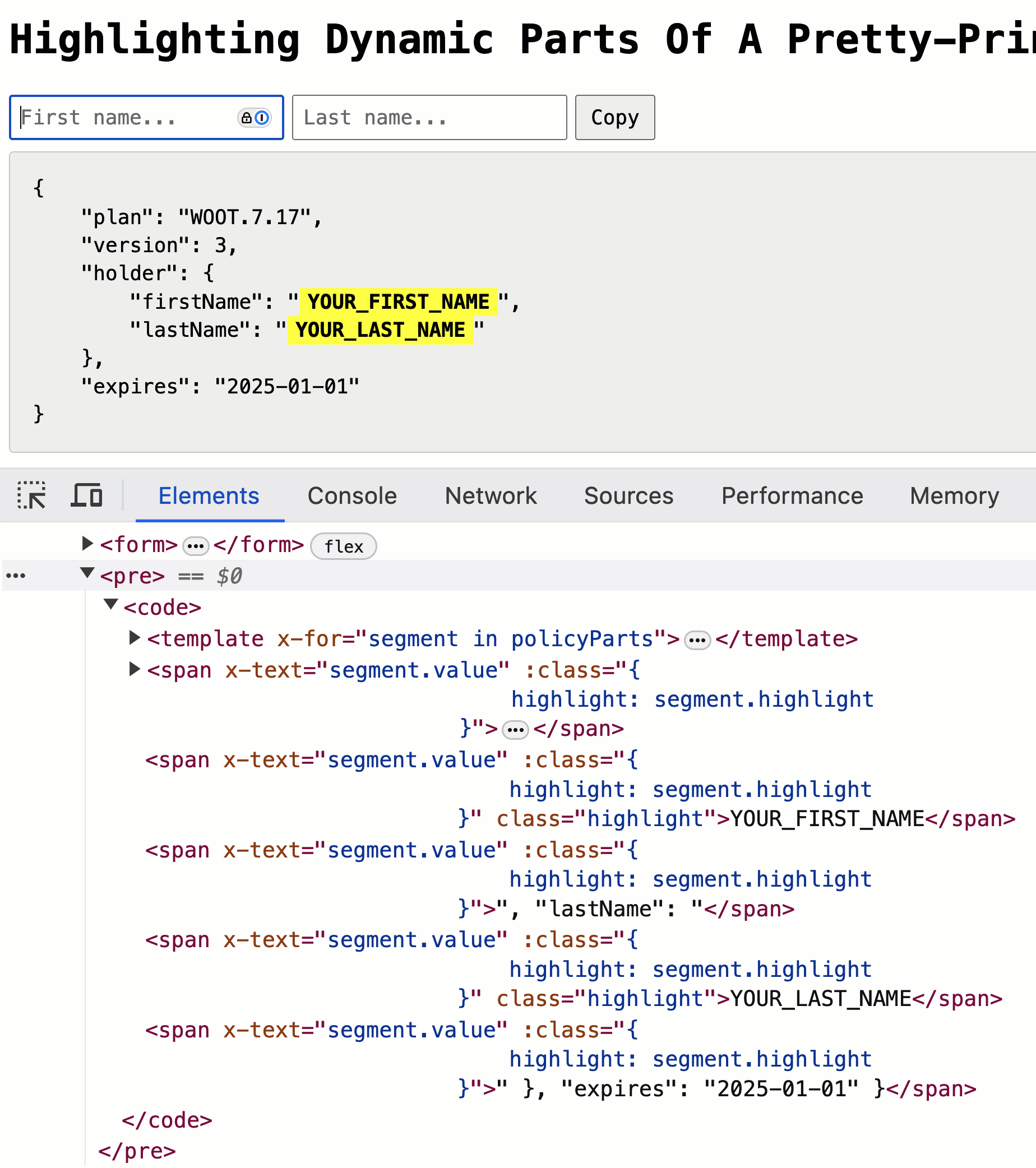Toggle the device toolbar icon
1036x1168 pixels.
tap(86, 495)
